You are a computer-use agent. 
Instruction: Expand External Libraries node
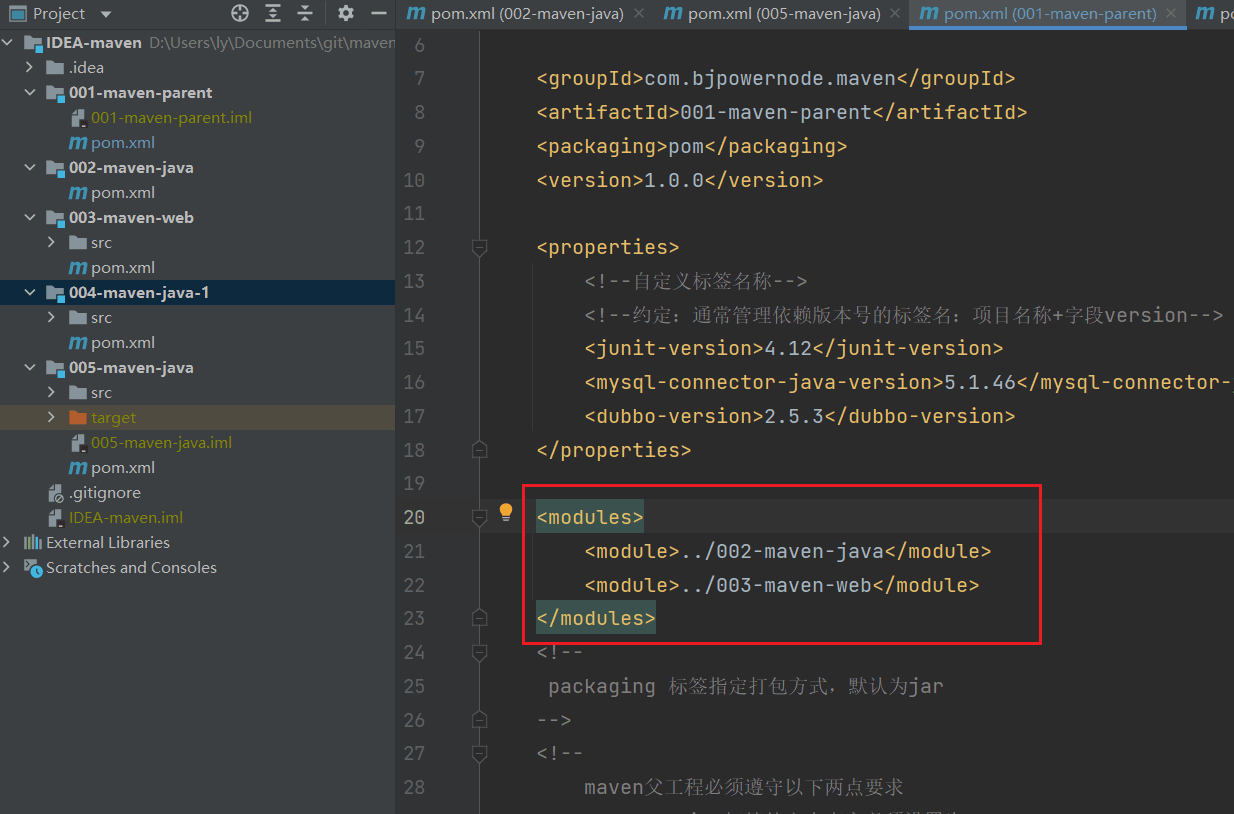8,543
